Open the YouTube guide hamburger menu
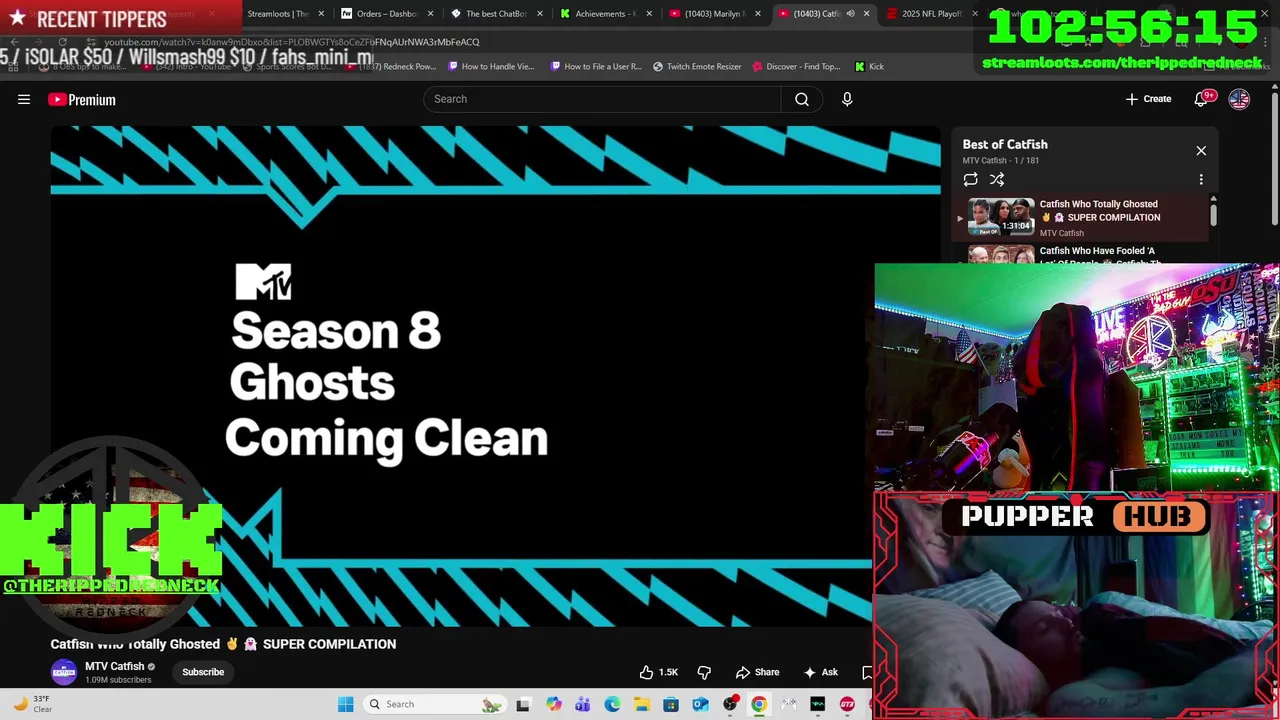 click(x=24, y=99)
